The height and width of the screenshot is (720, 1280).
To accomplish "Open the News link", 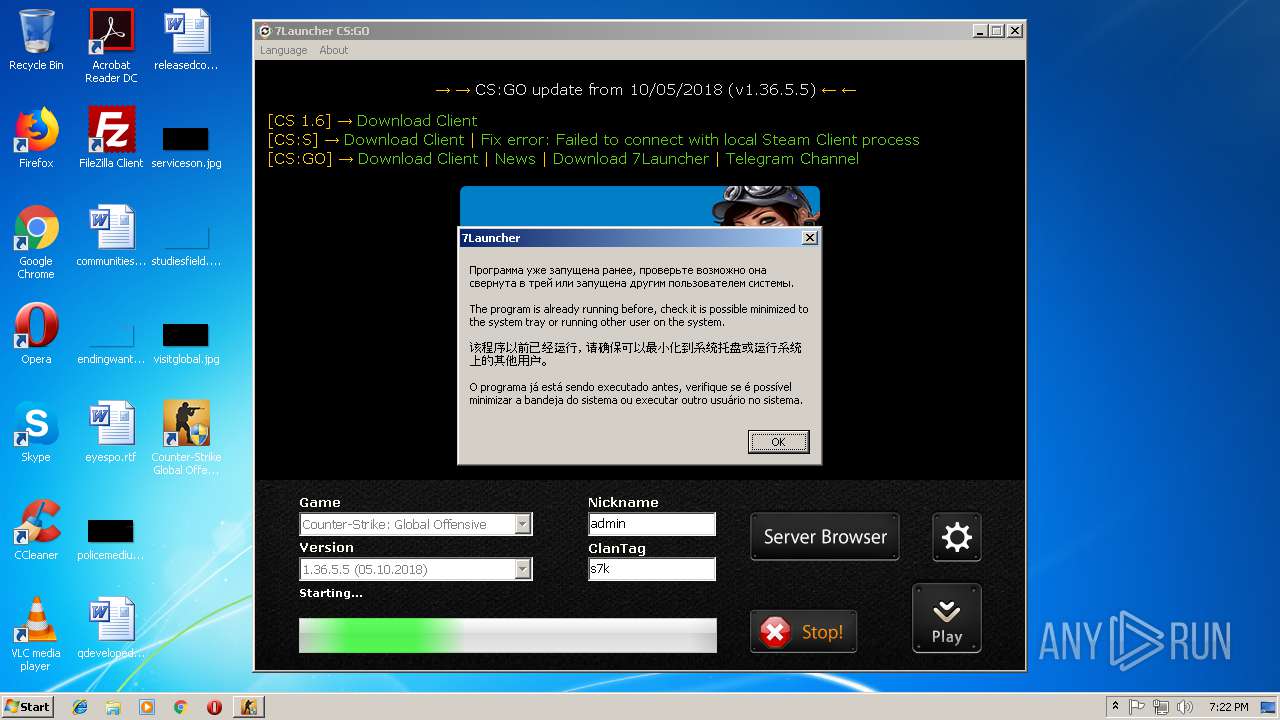I will click(515, 159).
